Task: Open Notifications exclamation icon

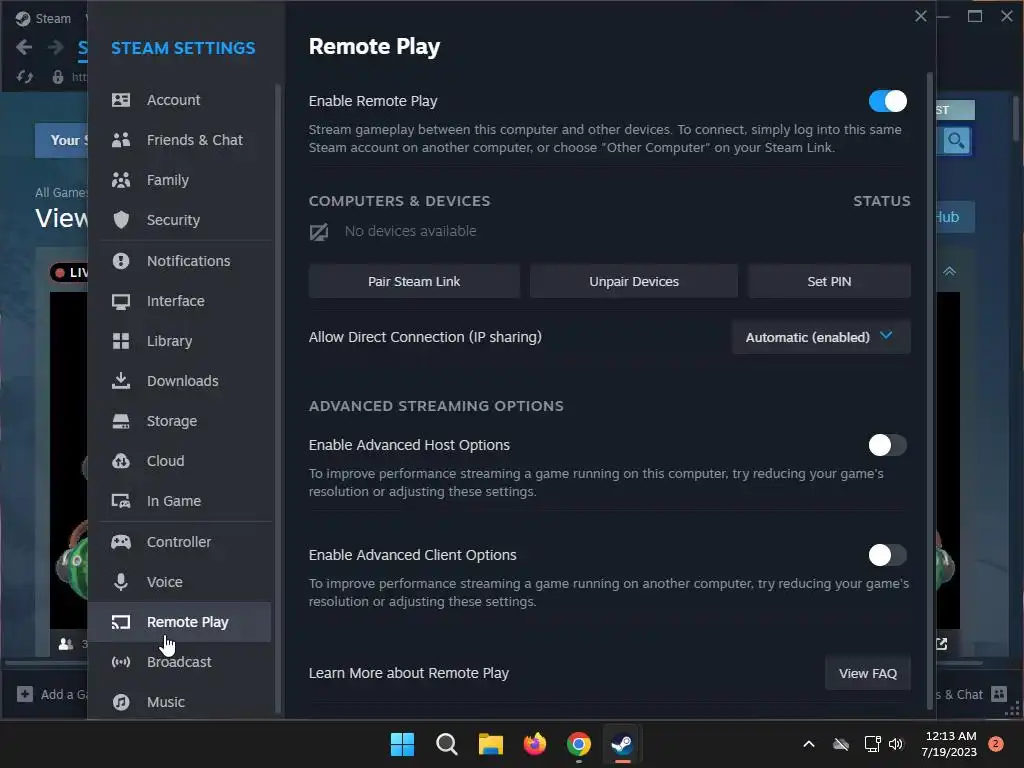Action: 121,261
